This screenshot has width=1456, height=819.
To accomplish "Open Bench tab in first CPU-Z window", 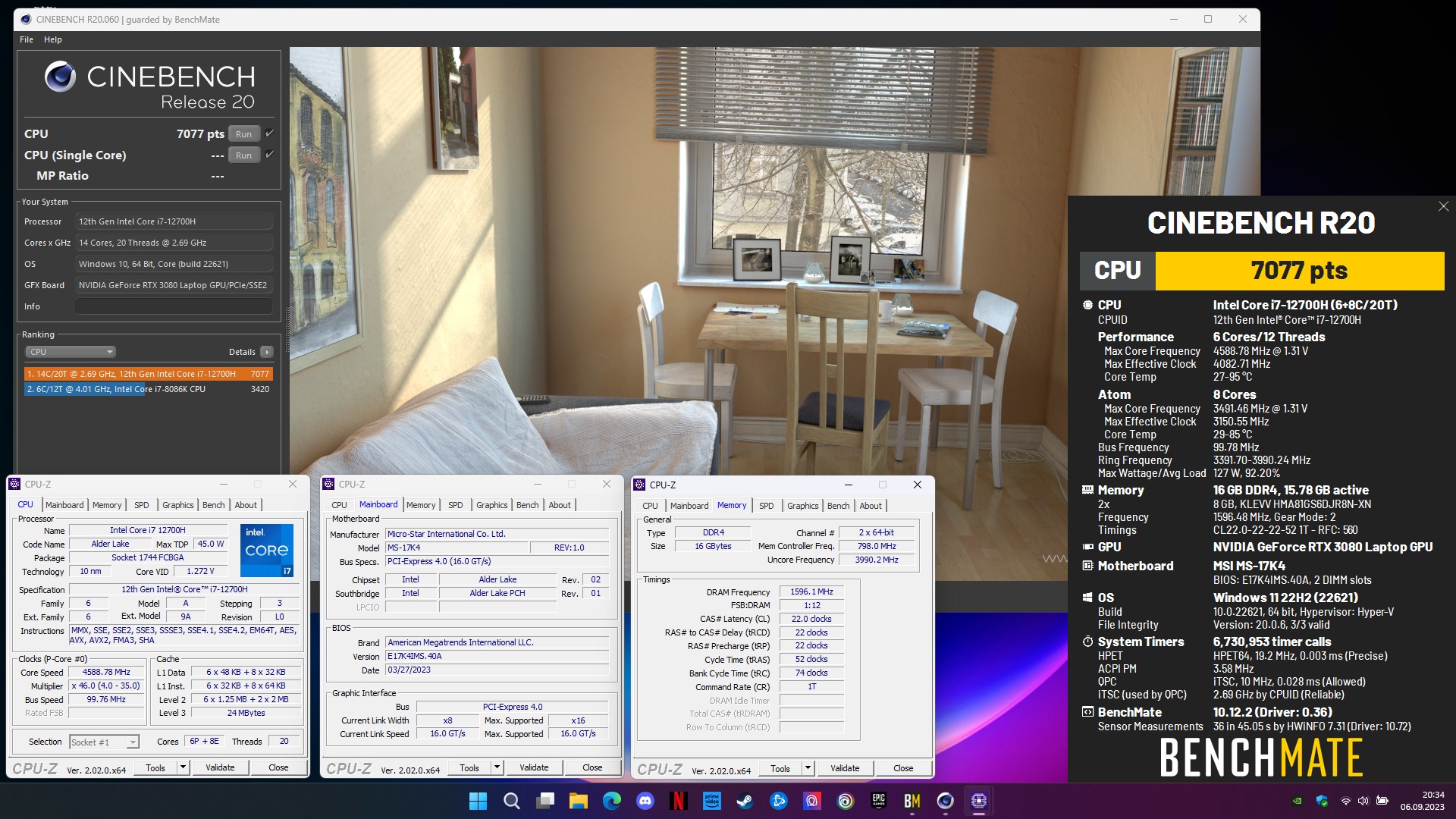I will tap(213, 505).
